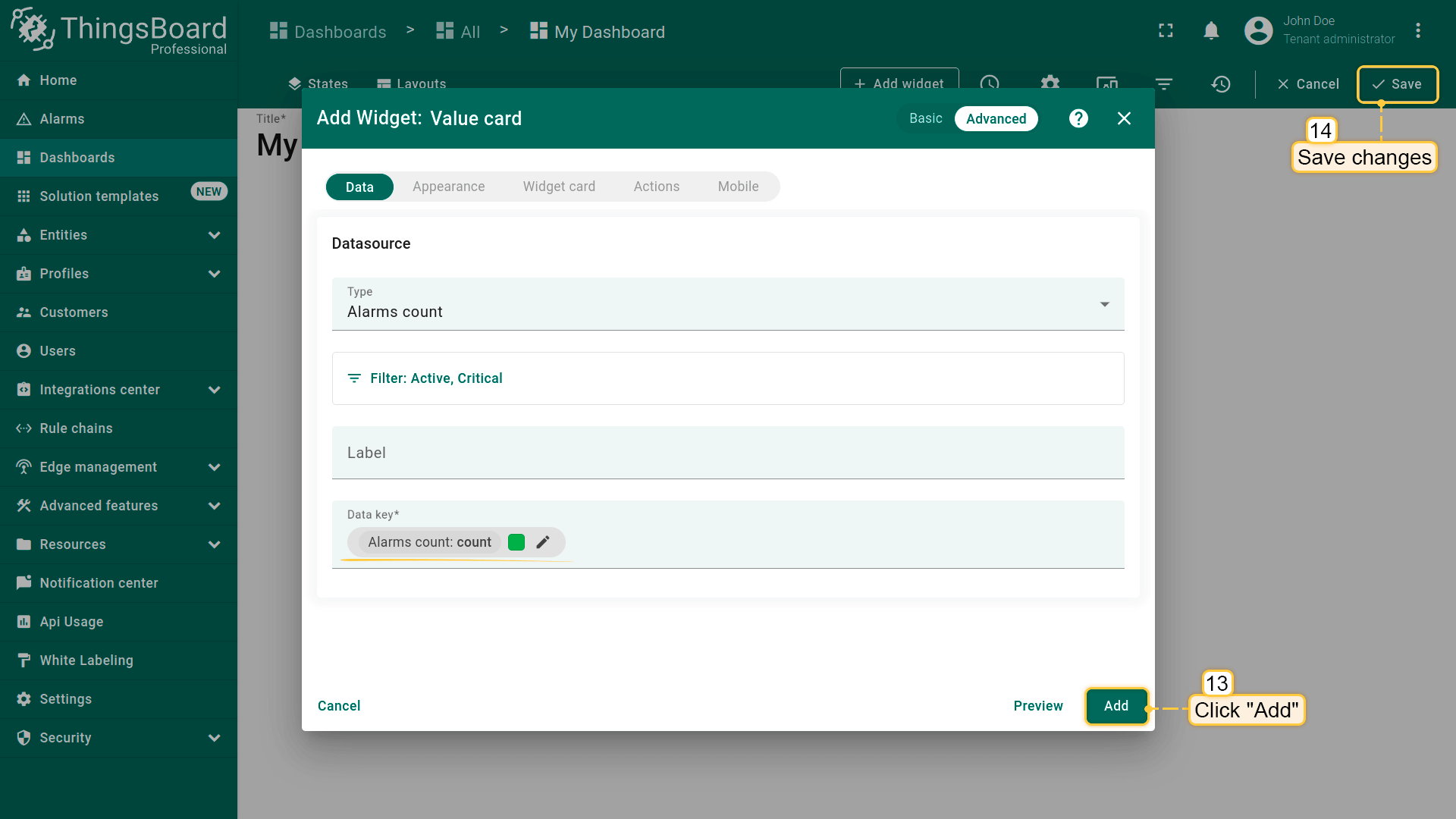Viewport: 1456px width, 819px height.
Task: Click the Preview button
Action: pos(1037,706)
